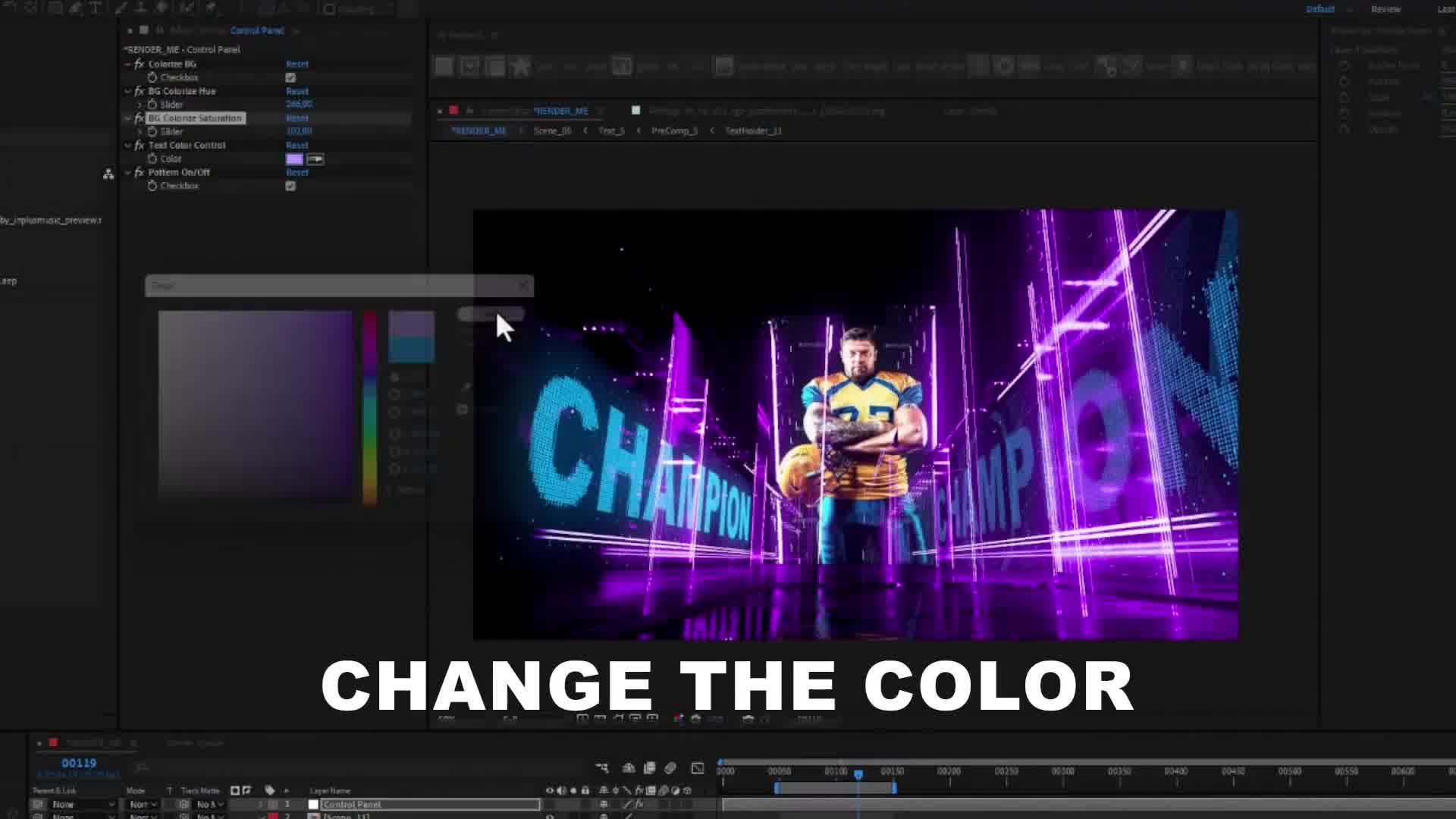
Task: Open Parent dropdown for Control Panel layer
Action: 83,805
